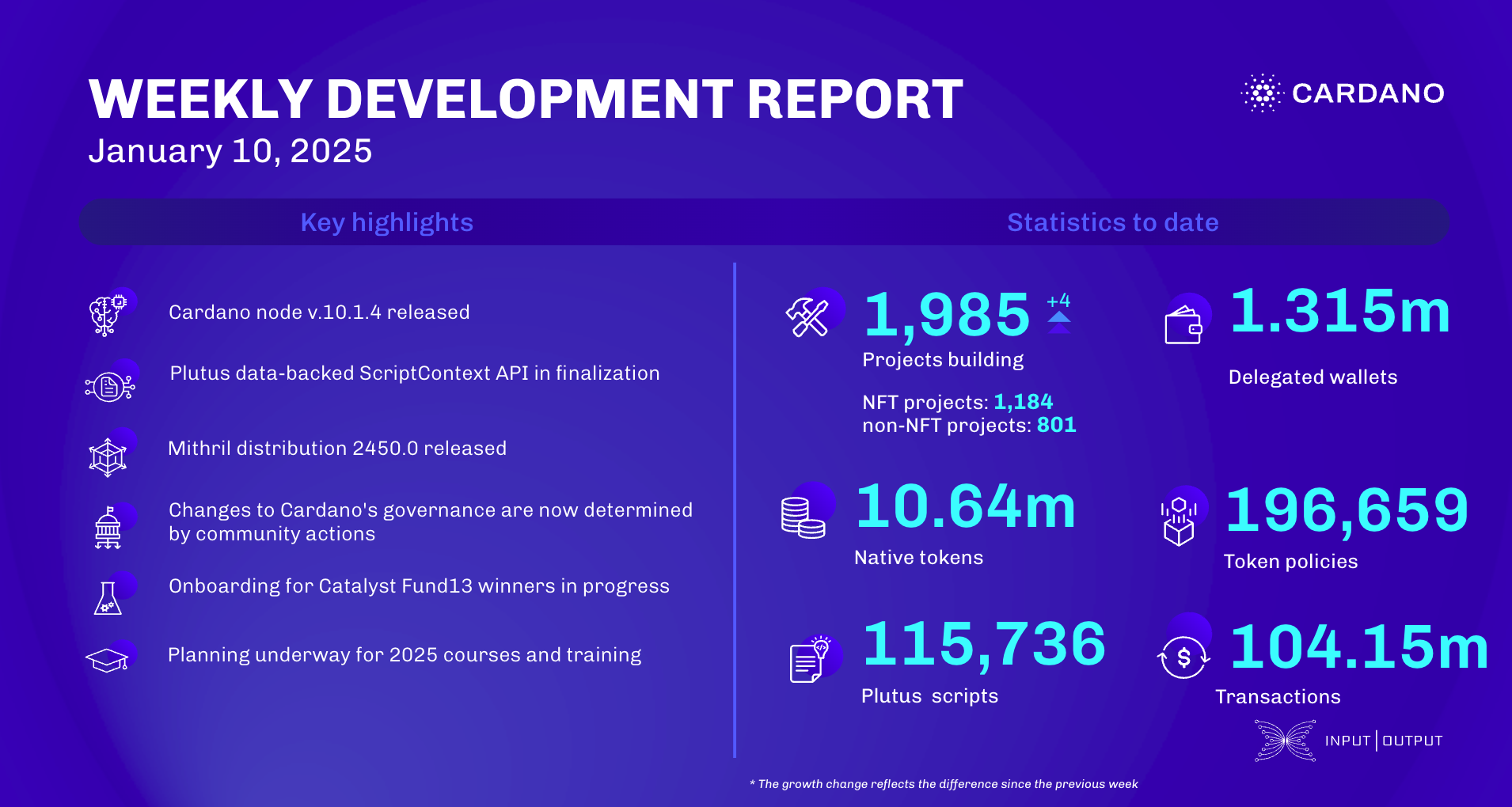
Task: Click the graduation cap icon beside 2025 courses
Action: click(107, 661)
